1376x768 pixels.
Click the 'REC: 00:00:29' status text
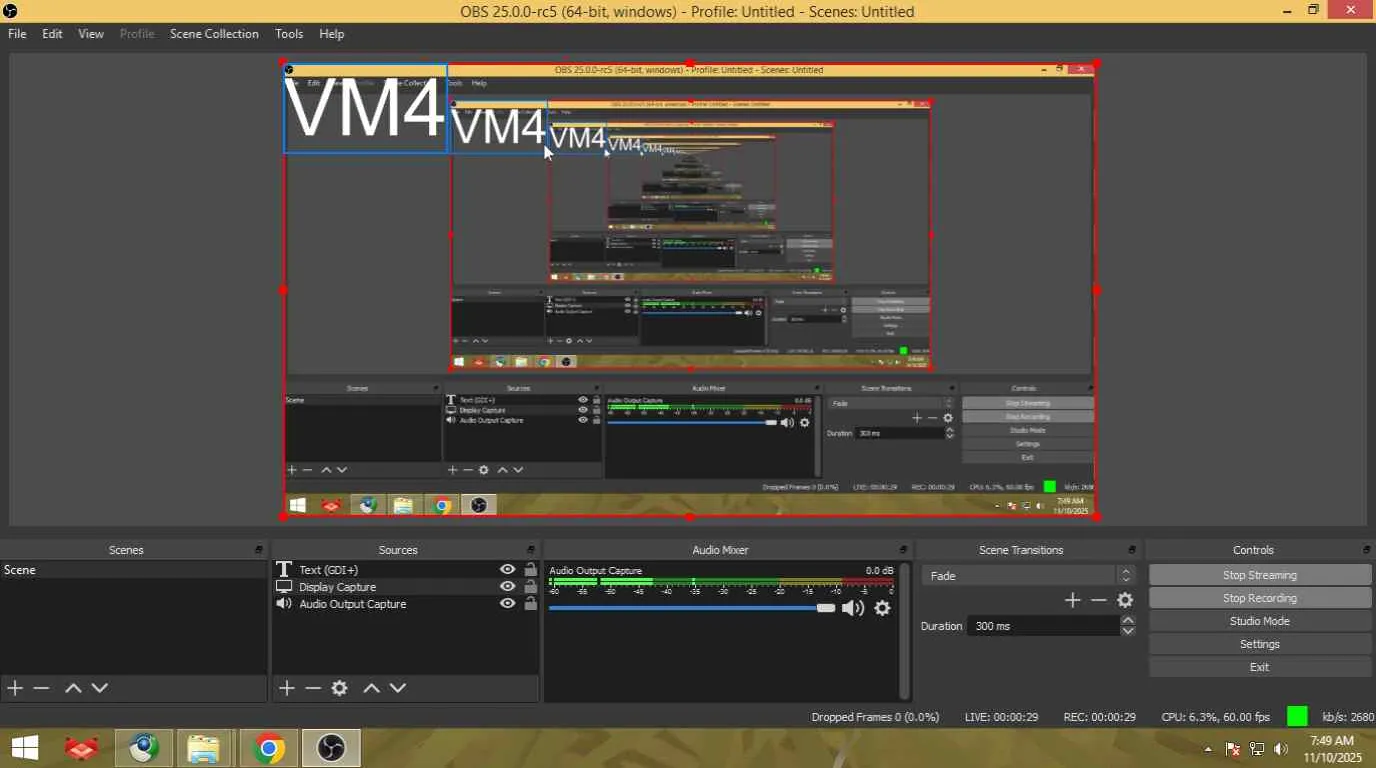1099,717
